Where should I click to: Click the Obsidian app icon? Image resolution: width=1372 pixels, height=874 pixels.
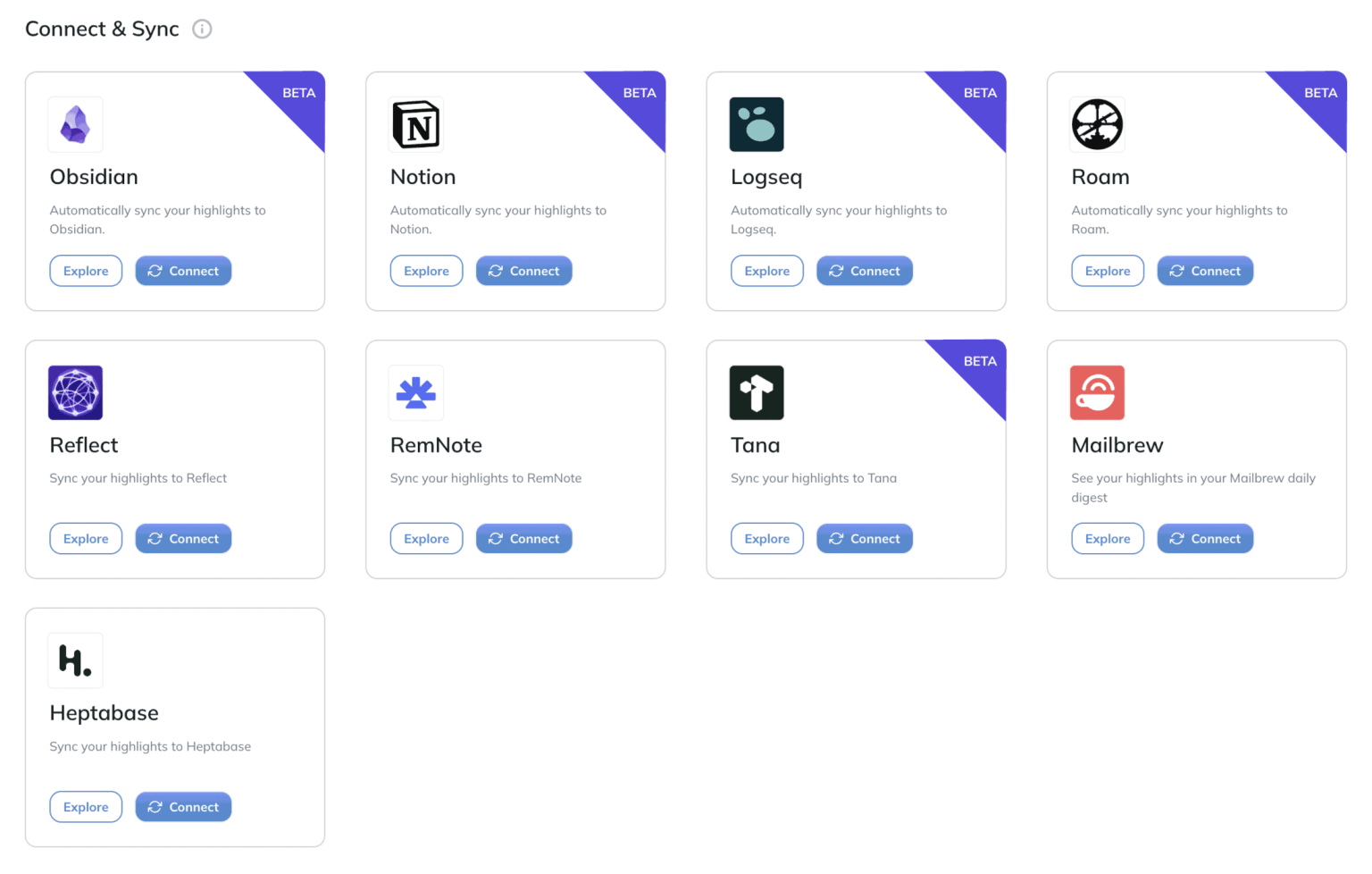pyautogui.click(x=75, y=124)
